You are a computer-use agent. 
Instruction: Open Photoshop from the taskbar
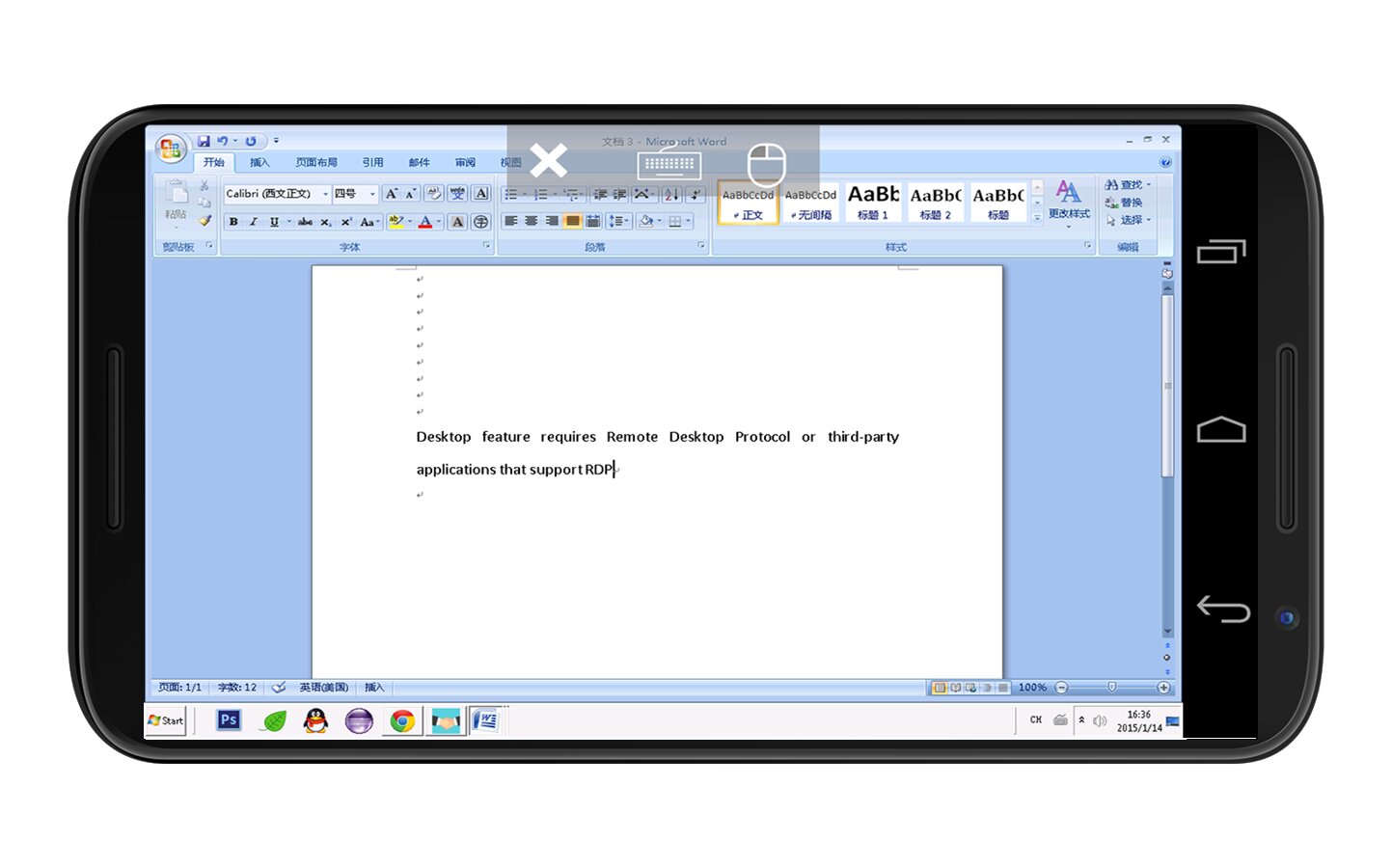click(229, 720)
